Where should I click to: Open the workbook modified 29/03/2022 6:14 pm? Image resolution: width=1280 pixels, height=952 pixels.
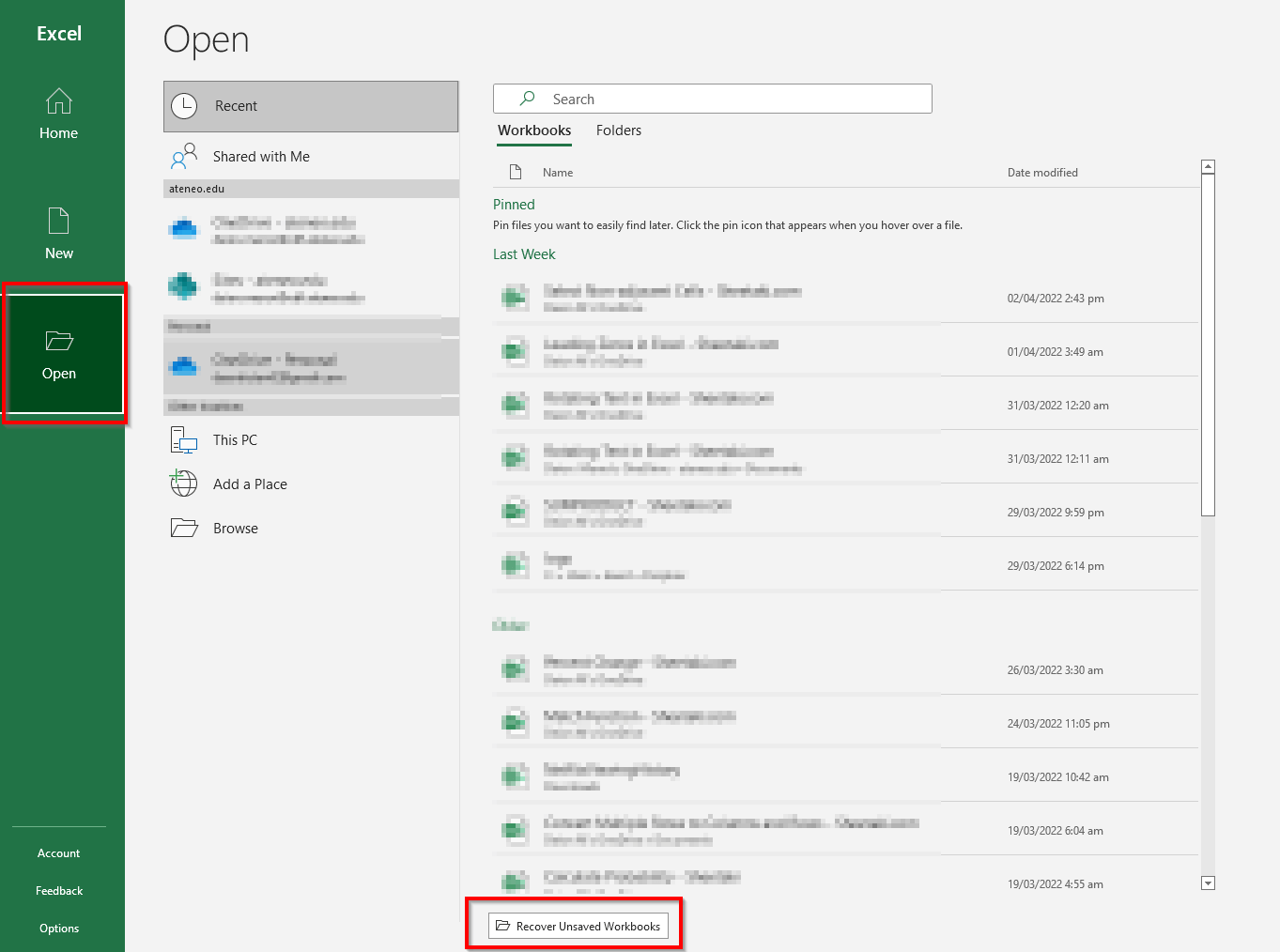pyautogui.click(x=845, y=566)
